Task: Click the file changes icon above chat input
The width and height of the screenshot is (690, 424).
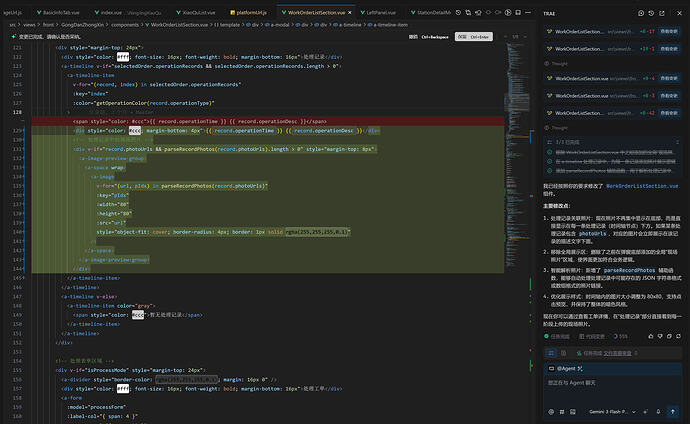Action: click(x=563, y=353)
